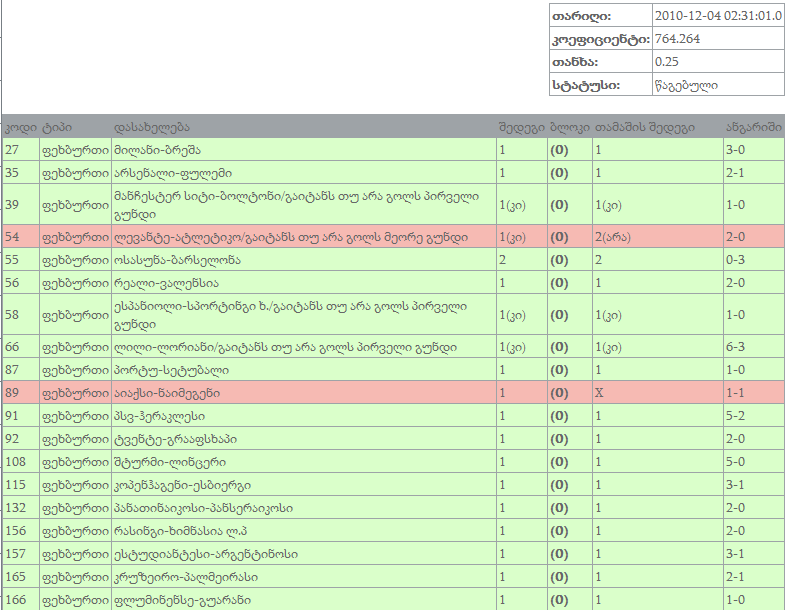This screenshot has height=610, width=788.
Task: Click code 55 cell
Action: click(12, 260)
